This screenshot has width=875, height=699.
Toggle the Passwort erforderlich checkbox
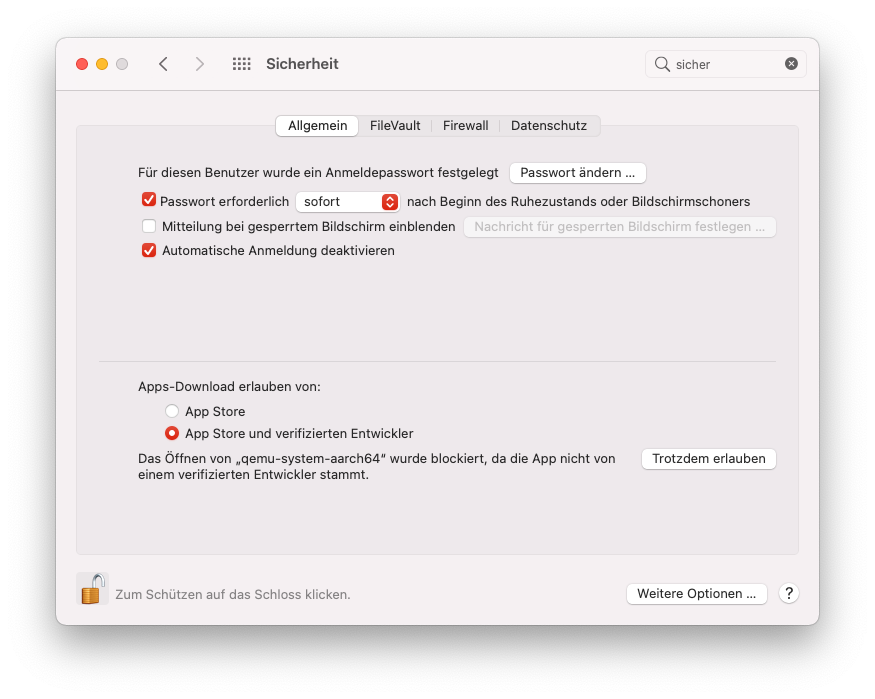pos(149,200)
